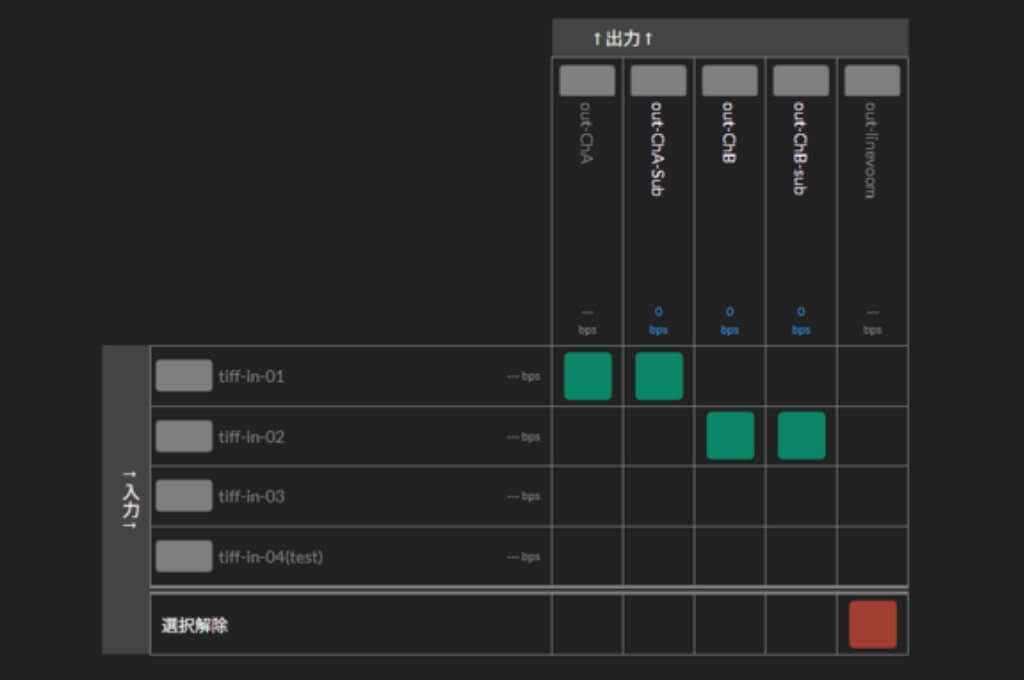The image size is (1024, 680).
Task: Select the out-ChB output thumbnail
Action: 729,81
